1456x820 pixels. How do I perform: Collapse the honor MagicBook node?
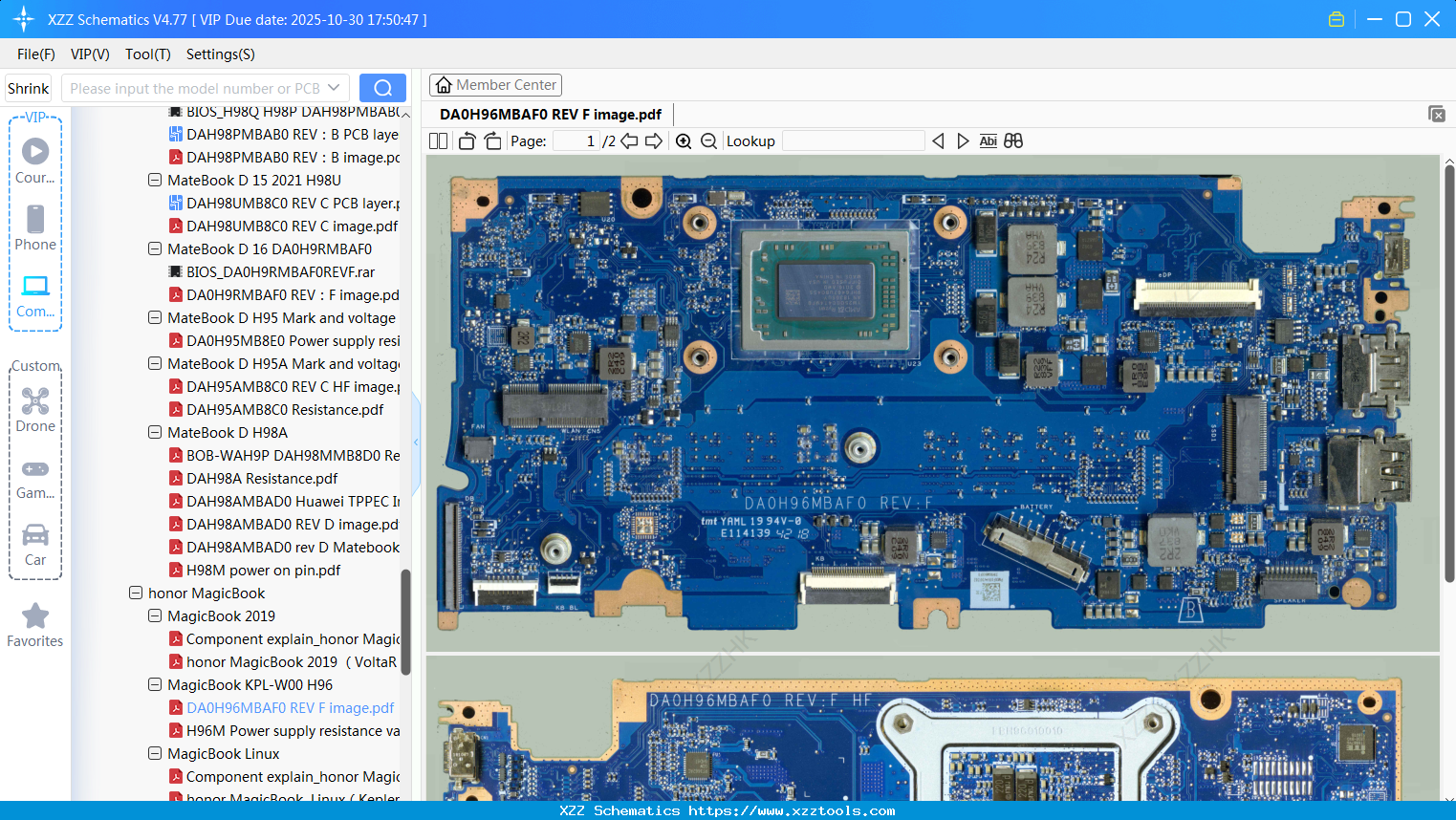136,593
